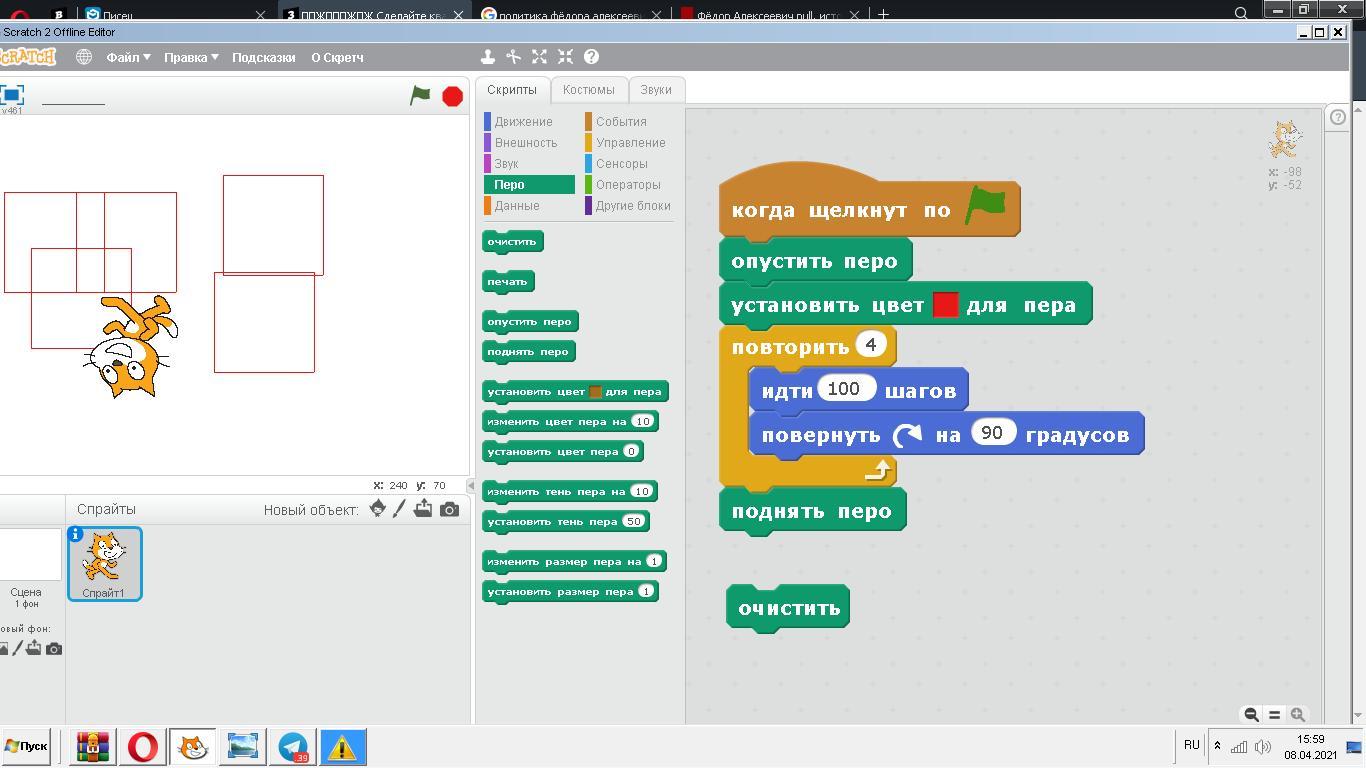This screenshot has height=768, width=1366.
Task: Select the Операторы block category
Action: pos(628,184)
